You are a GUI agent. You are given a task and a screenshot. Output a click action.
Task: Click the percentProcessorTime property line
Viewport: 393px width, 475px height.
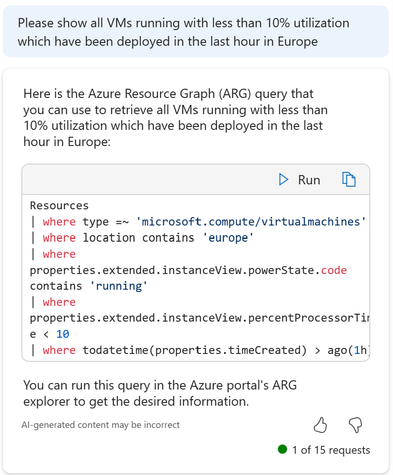pyautogui.click(x=199, y=318)
